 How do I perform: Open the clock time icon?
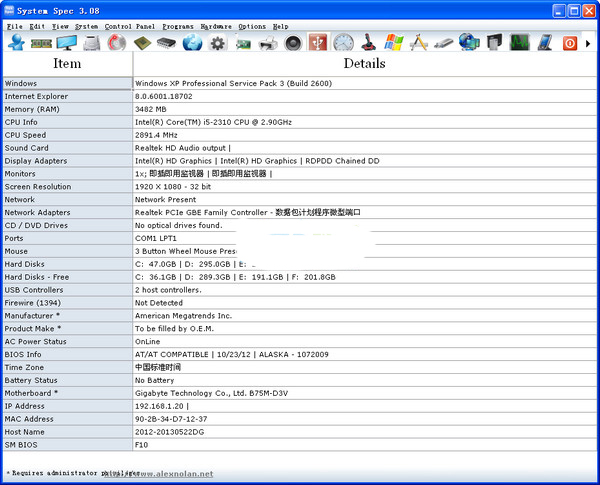coord(343,42)
